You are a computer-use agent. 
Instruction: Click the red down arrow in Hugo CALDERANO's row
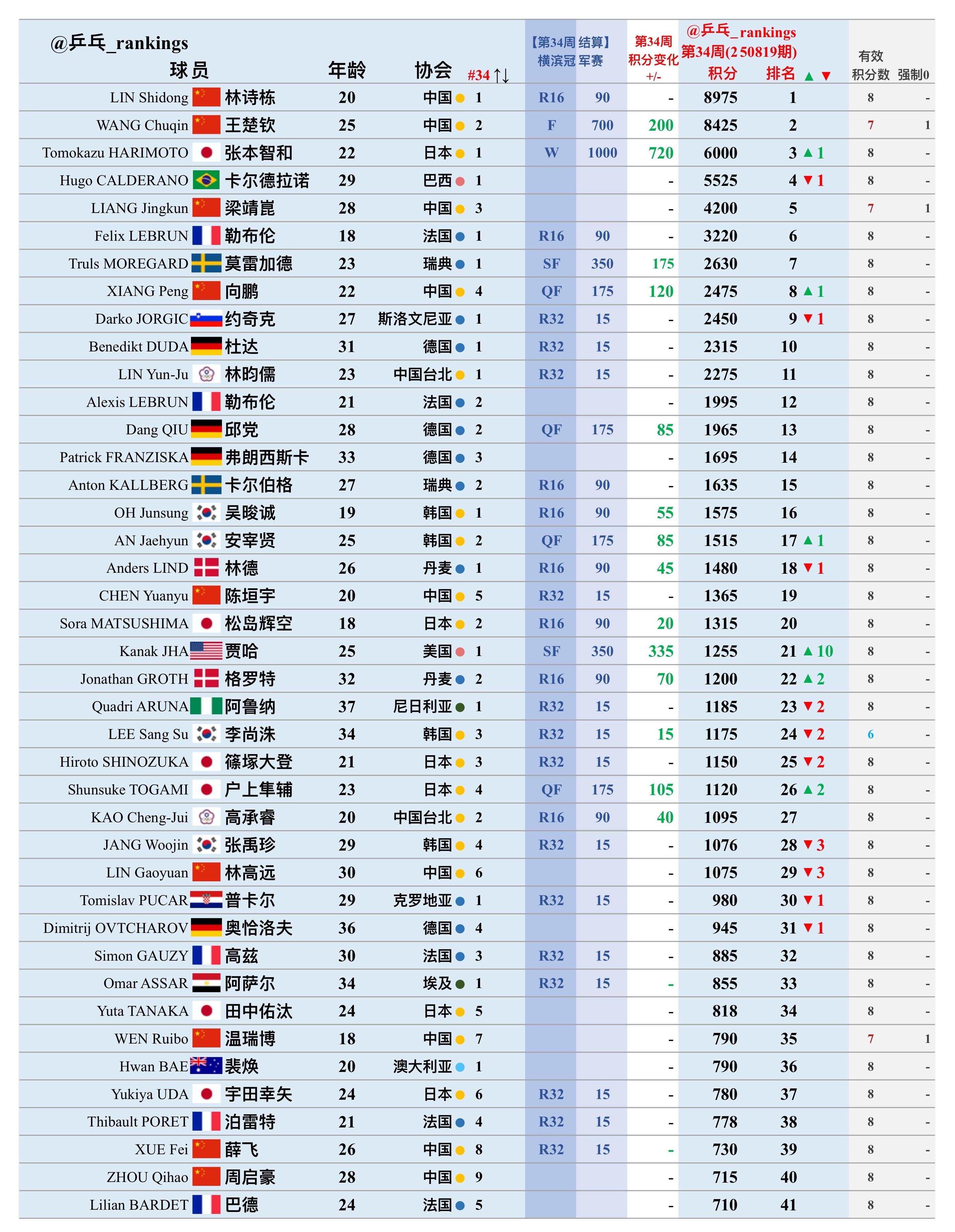point(808,180)
